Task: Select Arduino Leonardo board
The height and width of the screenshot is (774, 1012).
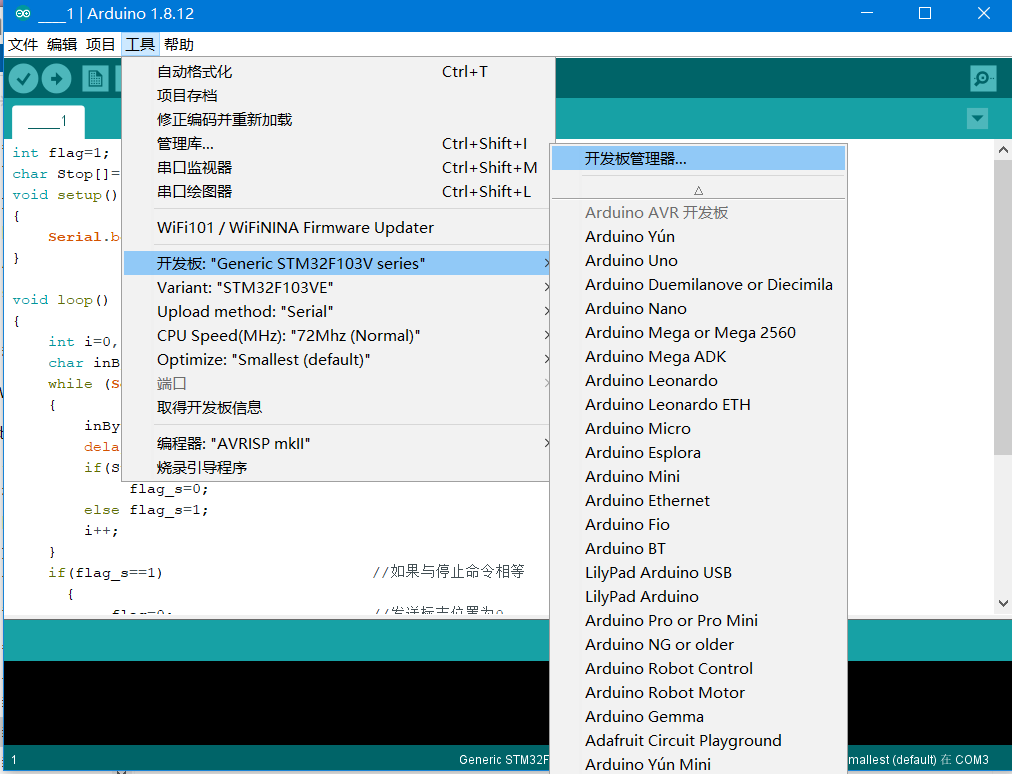Action: pos(698,380)
